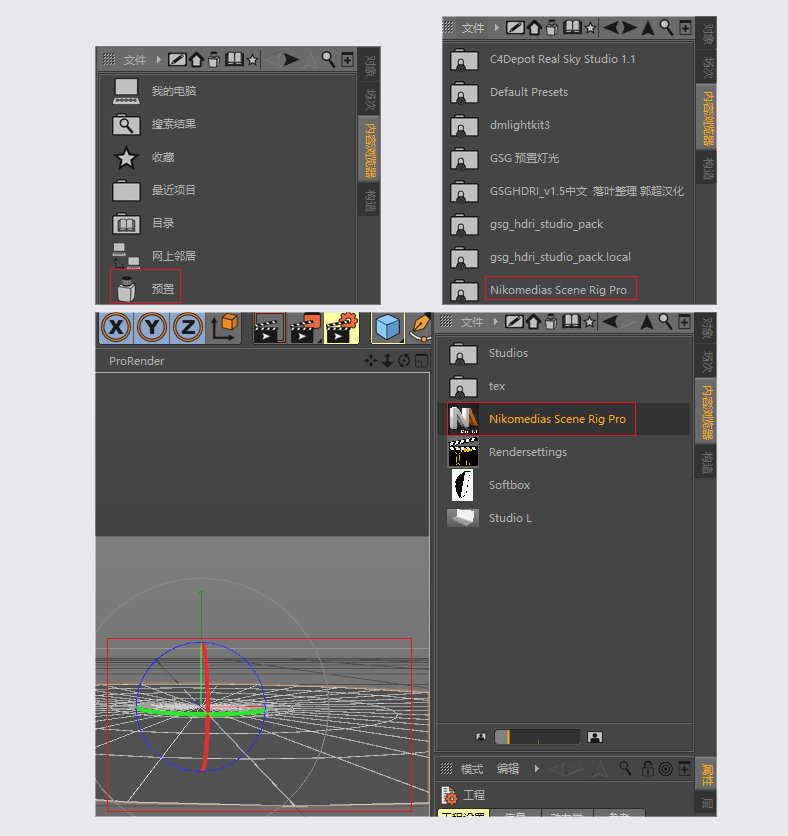Switch to the 属性 side tab
The height and width of the screenshot is (836, 788).
point(706,774)
